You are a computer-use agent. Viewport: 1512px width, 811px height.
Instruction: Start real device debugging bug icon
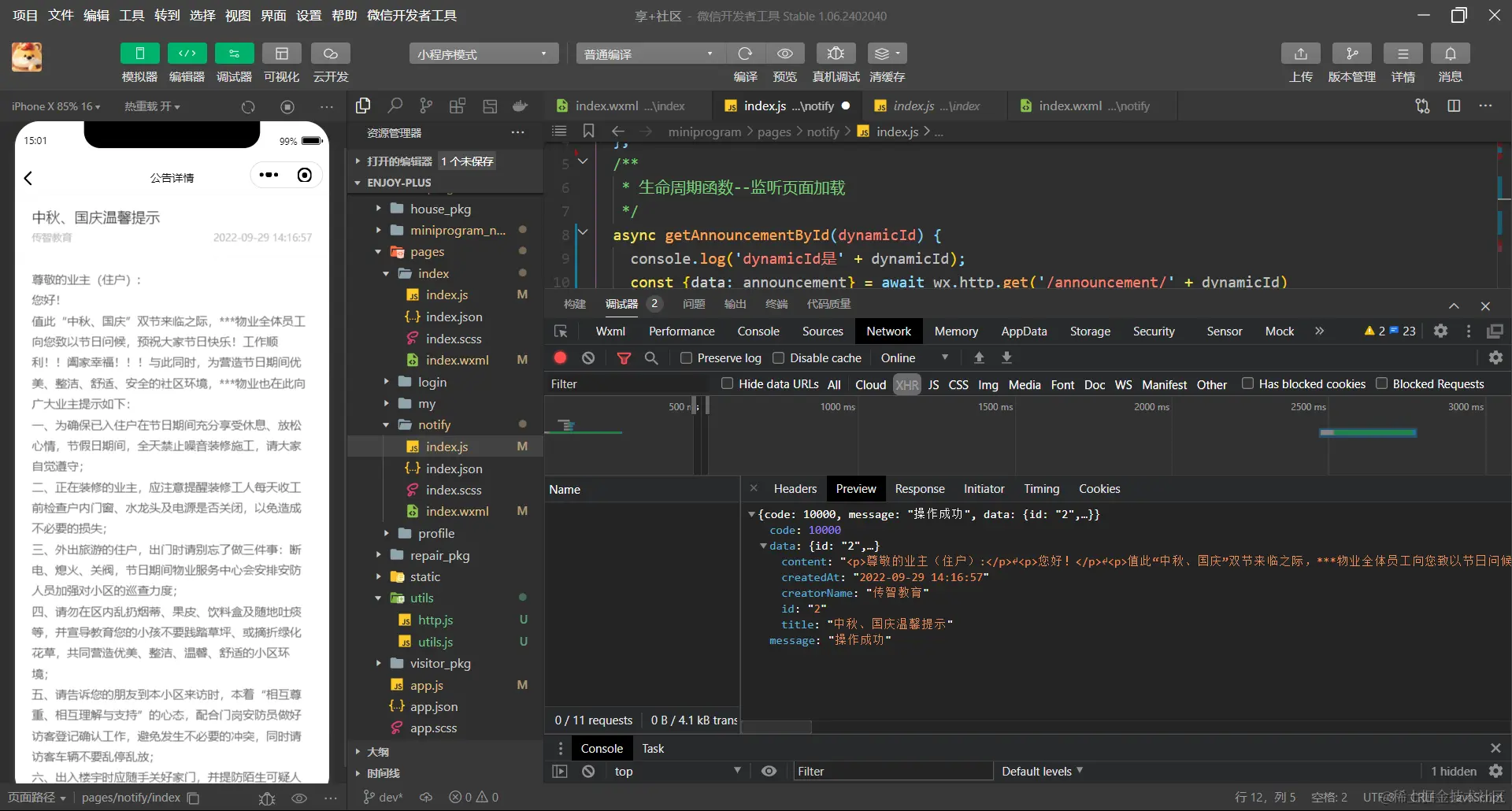click(836, 54)
